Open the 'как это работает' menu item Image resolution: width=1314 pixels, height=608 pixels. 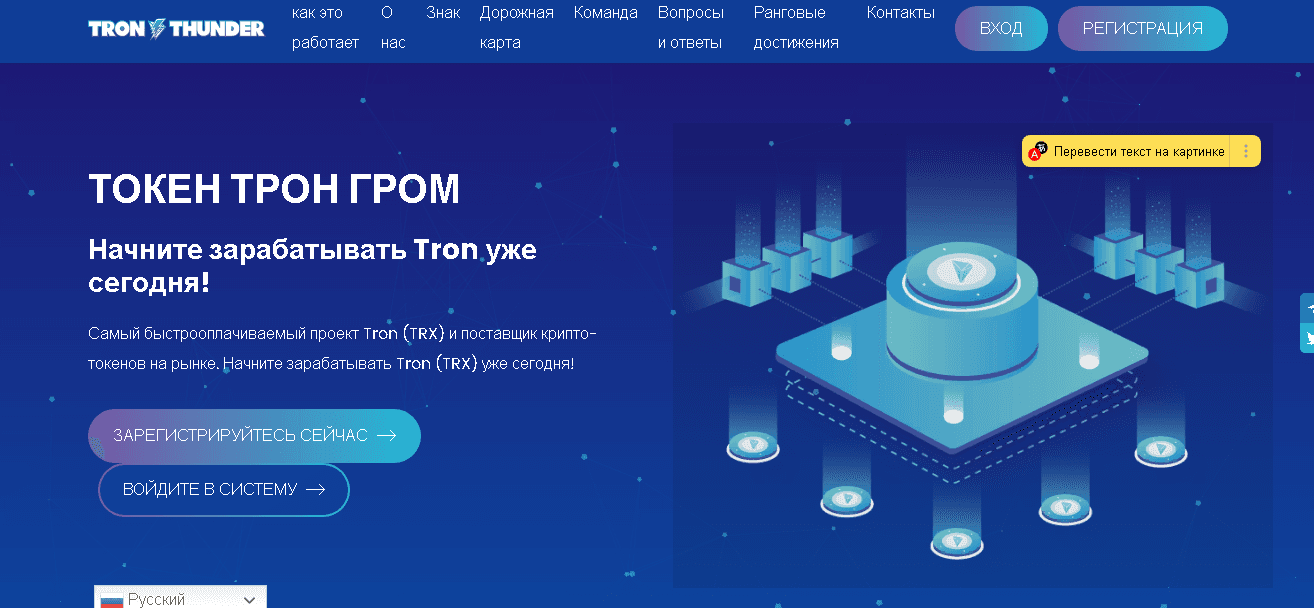tap(325, 28)
